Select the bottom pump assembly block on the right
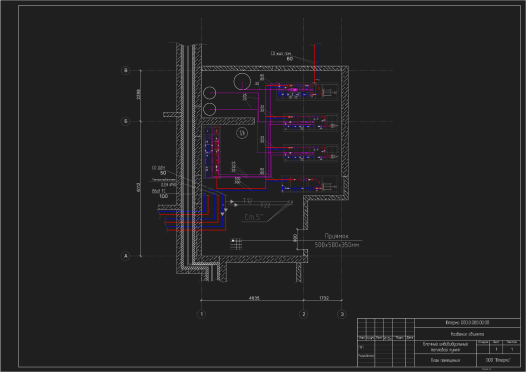Image resolution: width=526 pixels, height=373 pixels. coord(309,184)
